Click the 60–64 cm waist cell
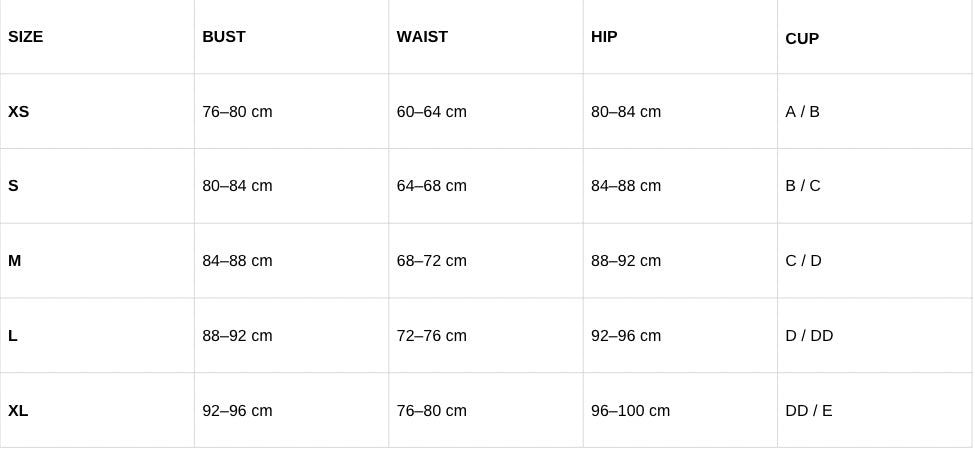 (x=432, y=112)
